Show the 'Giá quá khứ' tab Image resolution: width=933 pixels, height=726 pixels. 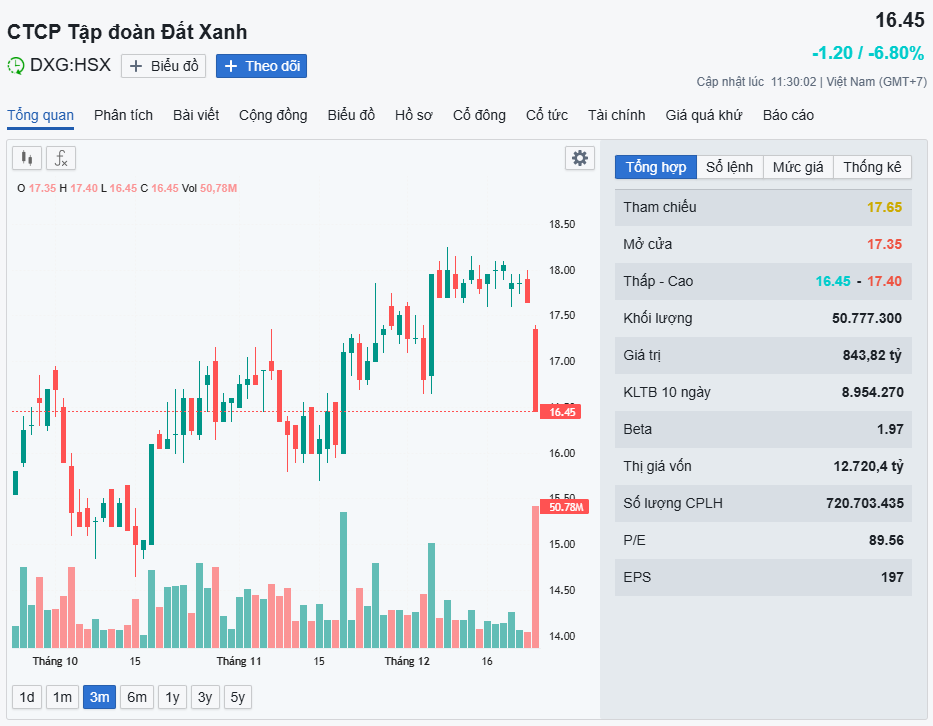(x=704, y=115)
